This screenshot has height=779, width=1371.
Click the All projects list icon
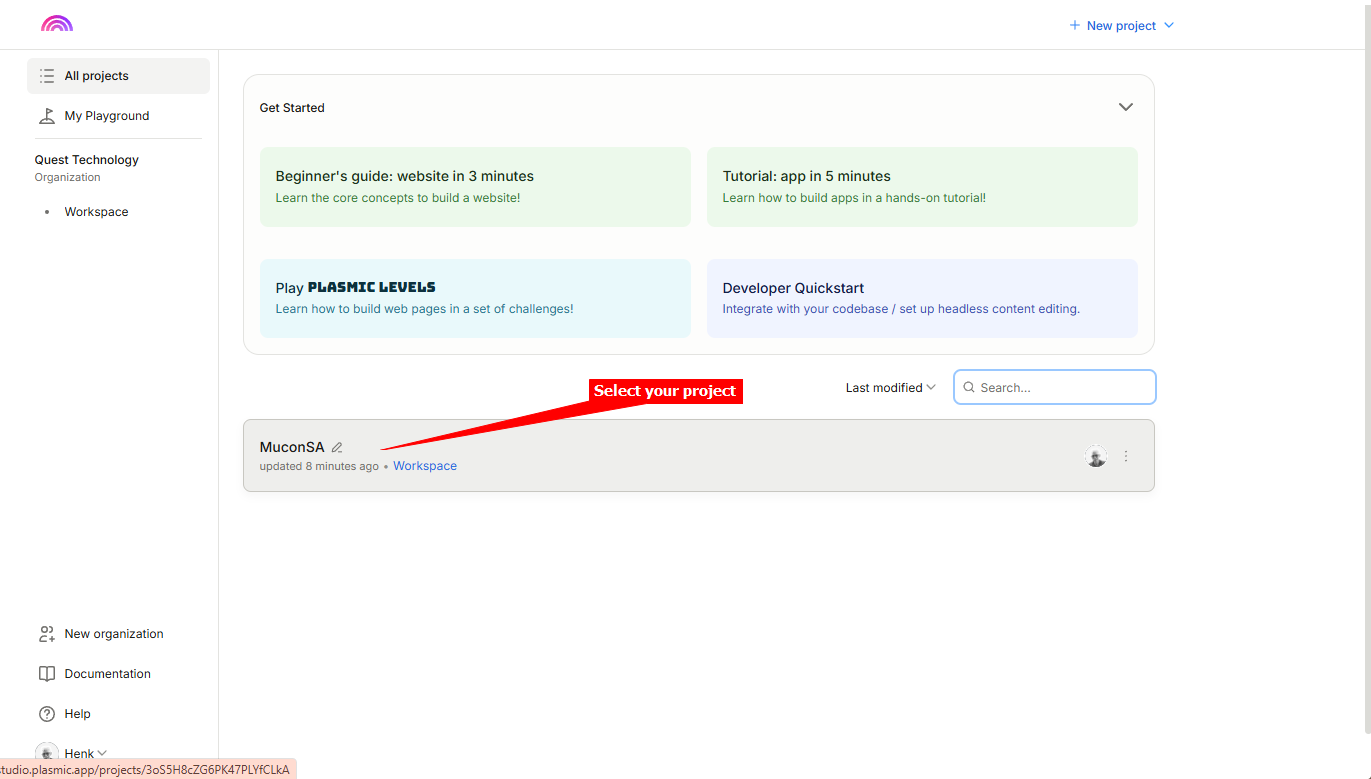47,76
